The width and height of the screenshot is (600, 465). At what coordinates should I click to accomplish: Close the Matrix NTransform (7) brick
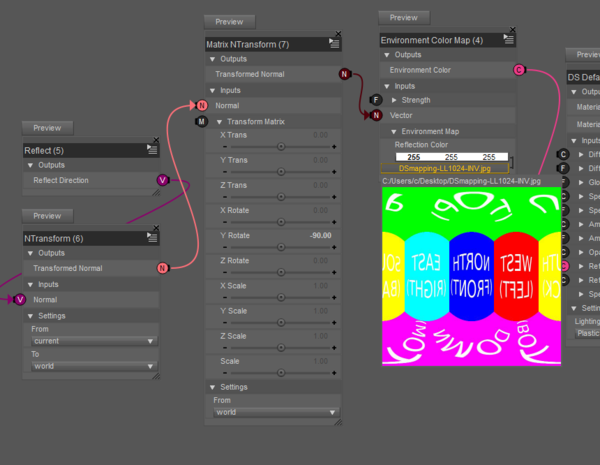(338, 34)
